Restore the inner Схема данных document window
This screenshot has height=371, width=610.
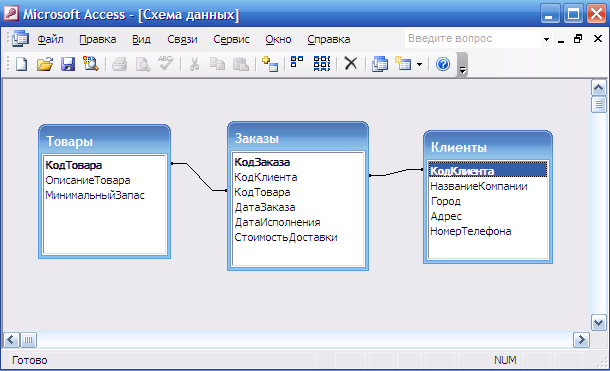[578, 38]
